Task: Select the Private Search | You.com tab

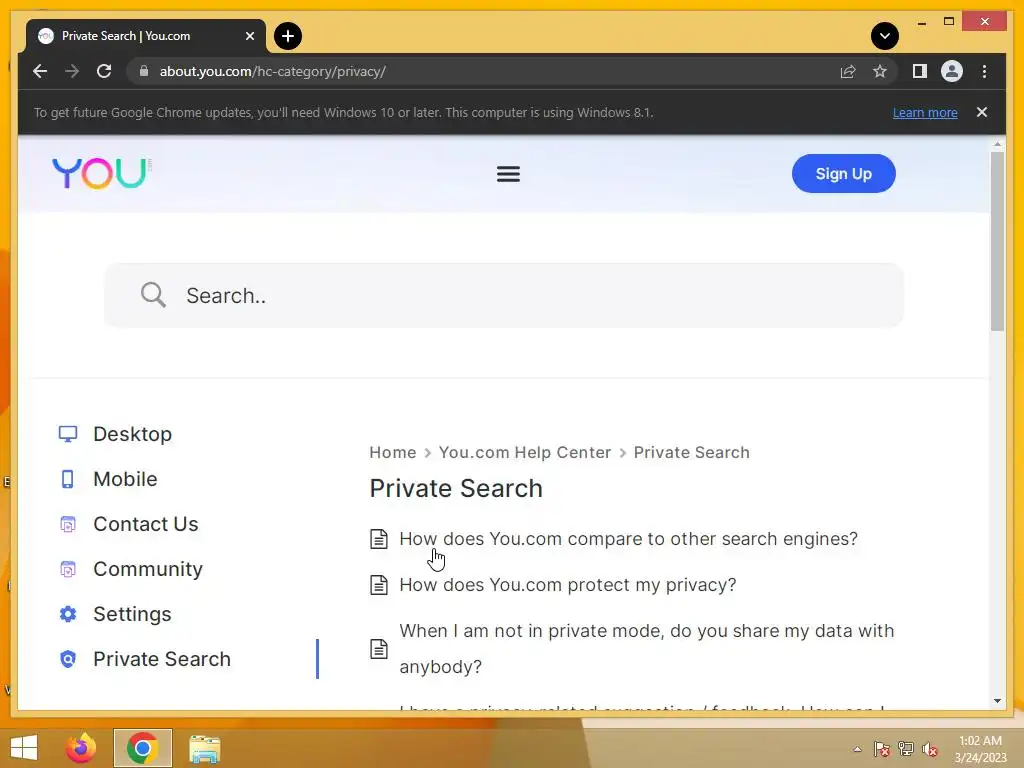Action: point(146,36)
